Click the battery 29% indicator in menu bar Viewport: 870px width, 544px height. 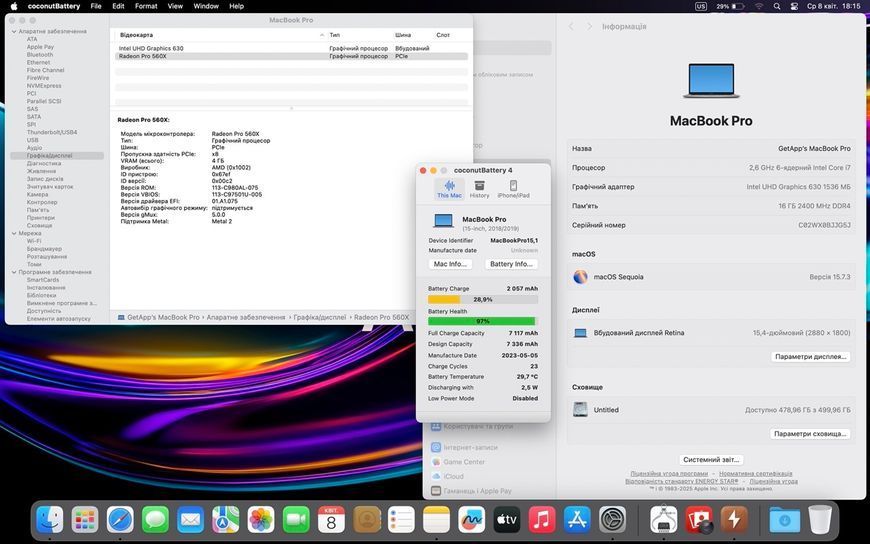[x=730, y=6]
